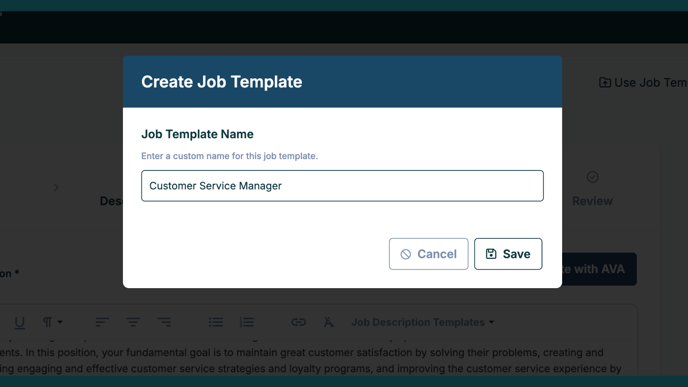Viewport: 688px width, 387px height.
Task: Click the job description body text
Action: (310, 360)
